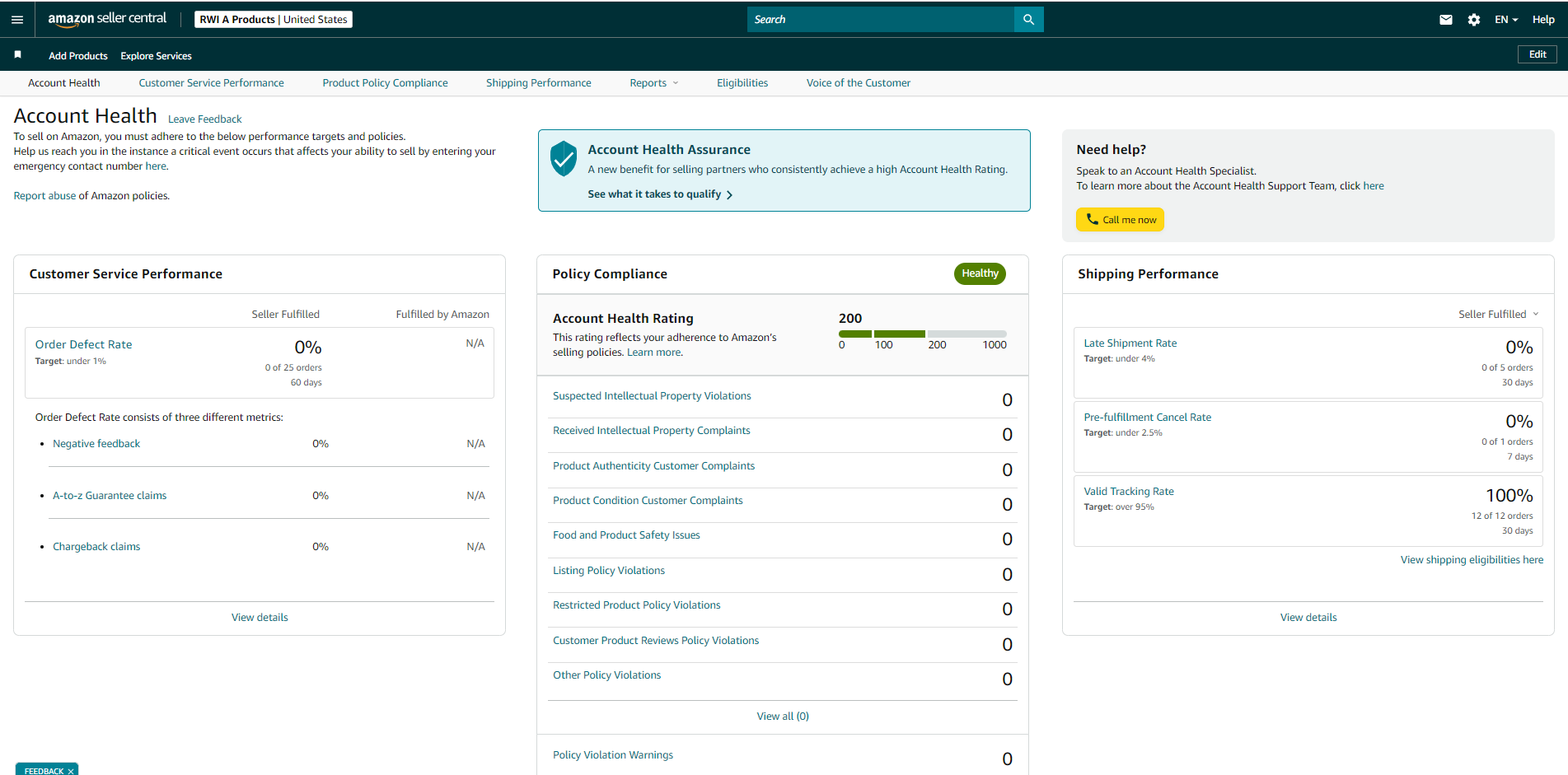Click the Account Health Rating progress bar
1568x775 pixels.
point(923,334)
